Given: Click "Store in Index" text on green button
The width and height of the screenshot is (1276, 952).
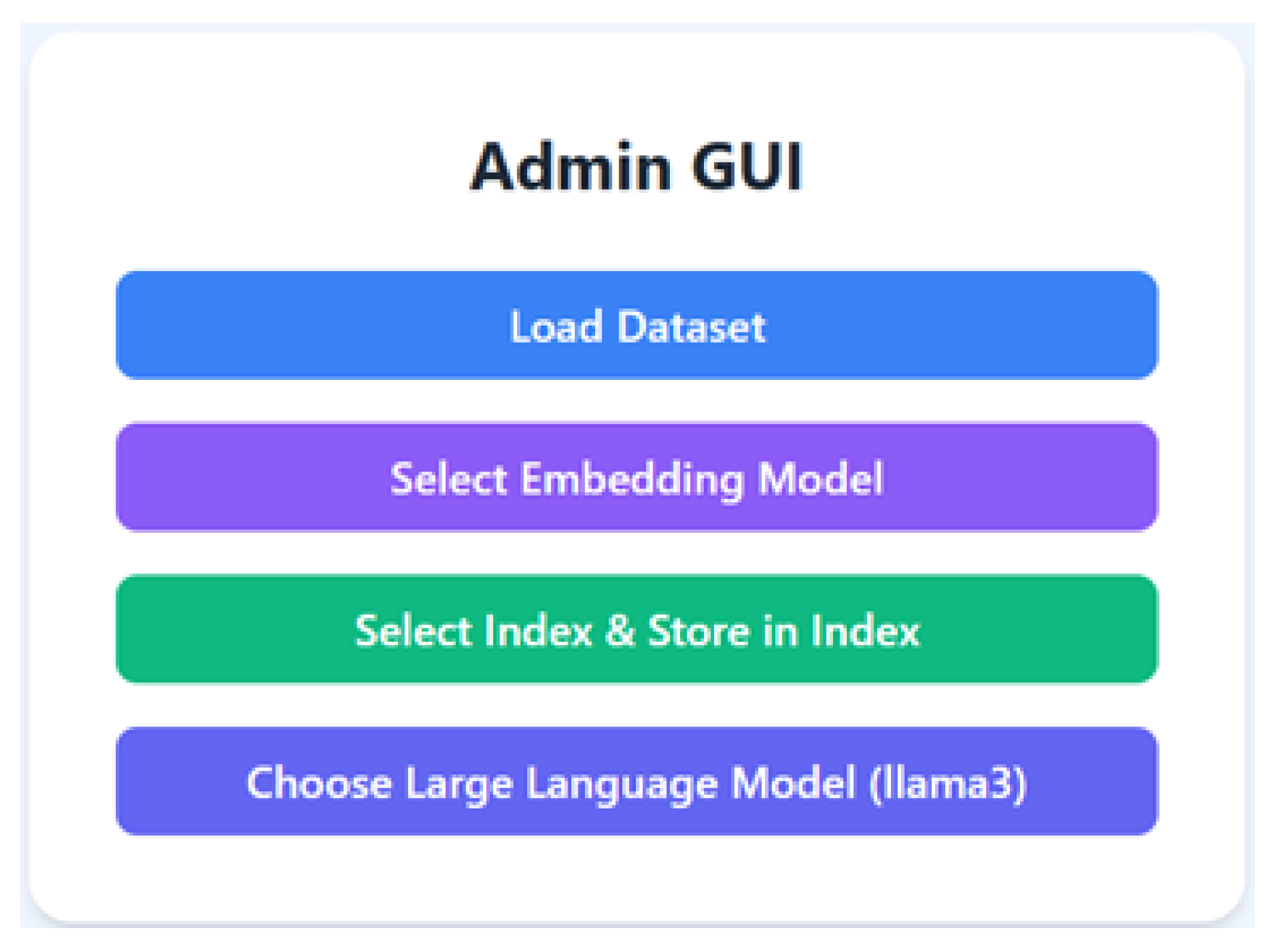Looking at the screenshot, I should coord(783,630).
